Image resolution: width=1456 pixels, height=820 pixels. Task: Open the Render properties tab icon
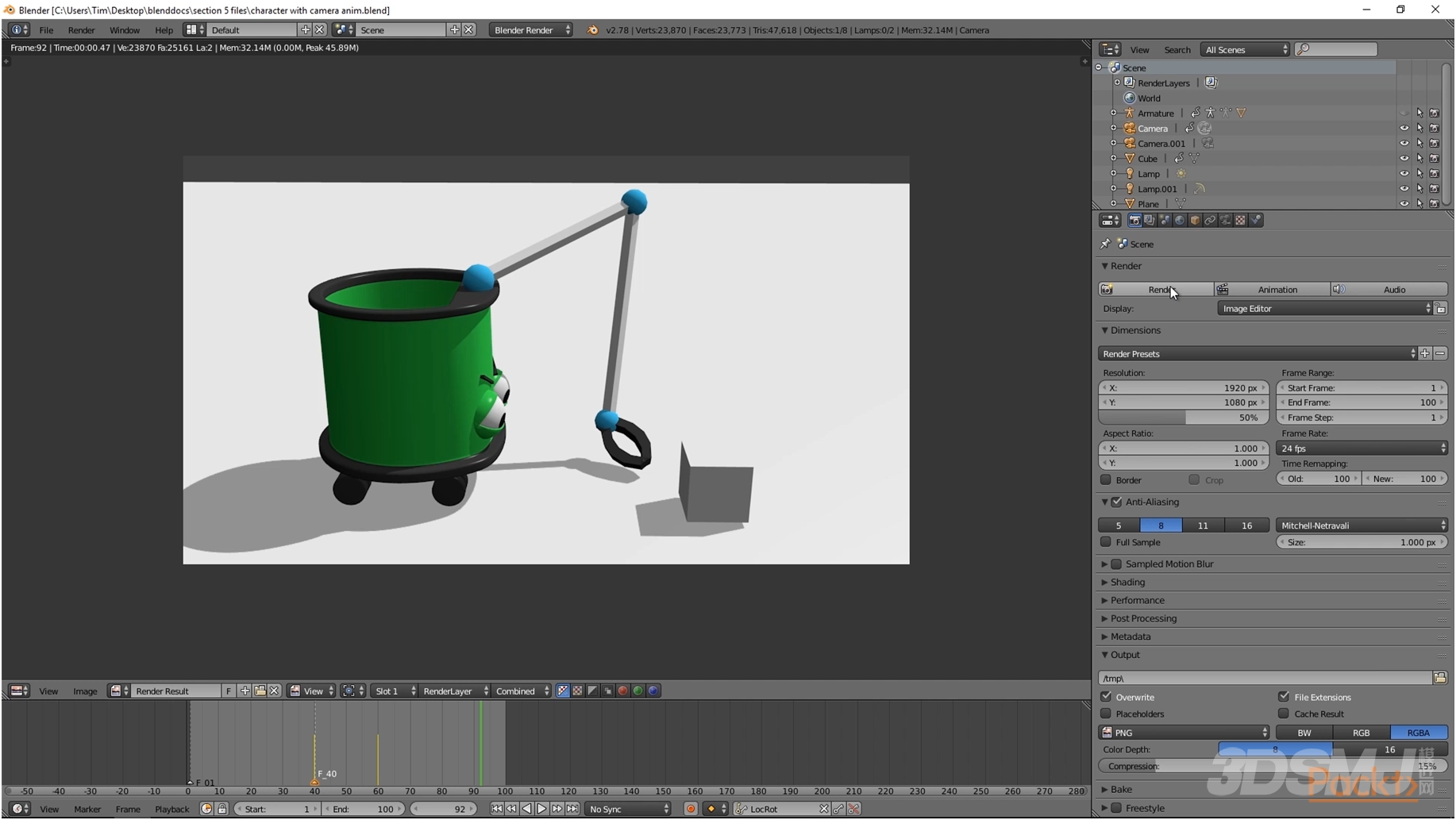tap(1134, 220)
